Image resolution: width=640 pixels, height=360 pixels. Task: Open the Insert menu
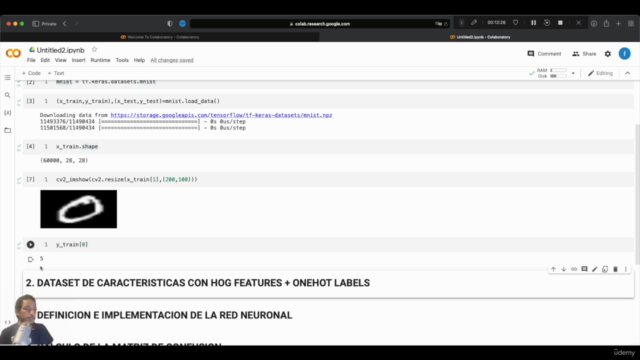tap(78, 60)
